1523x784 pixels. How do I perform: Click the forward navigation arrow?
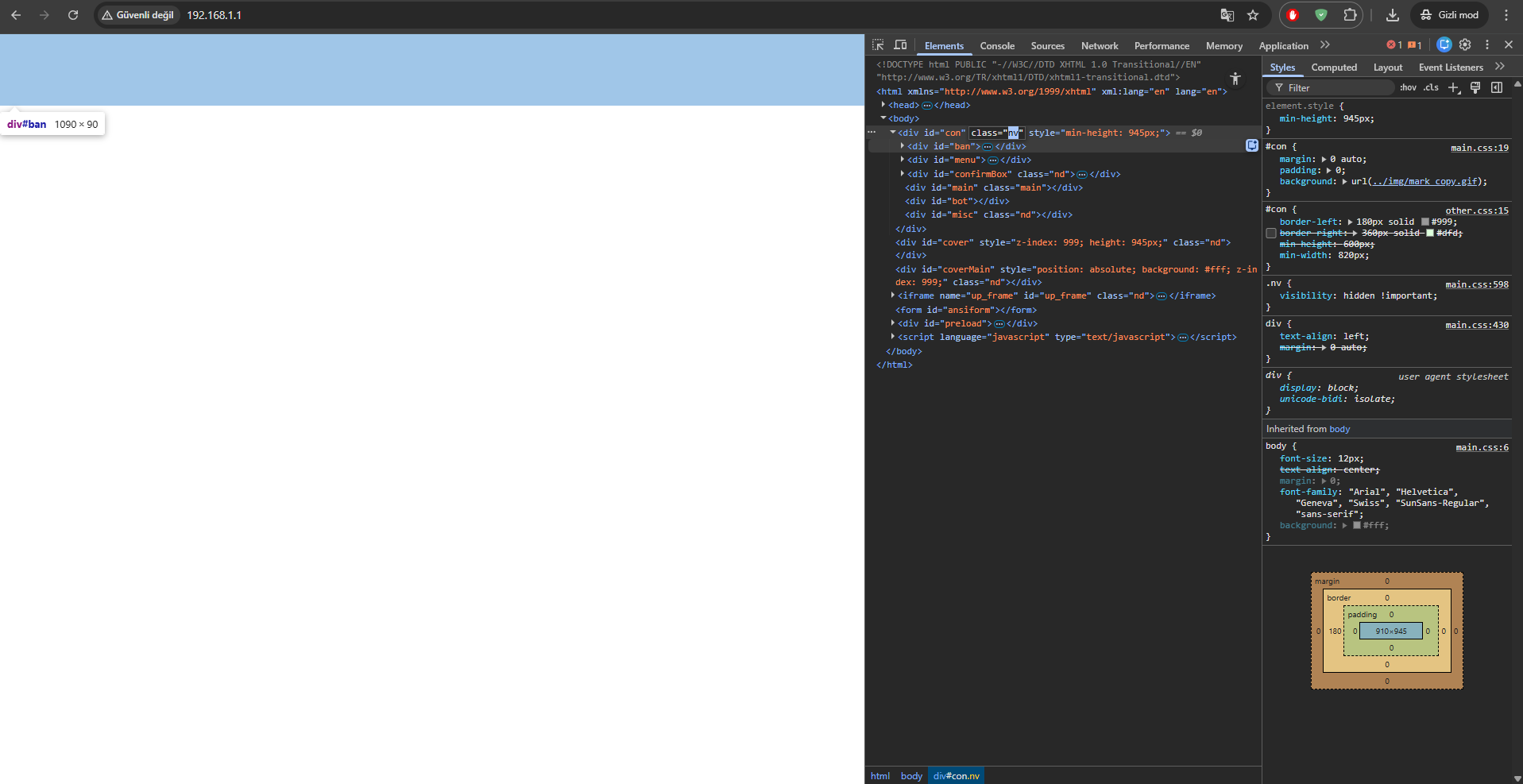[44, 15]
